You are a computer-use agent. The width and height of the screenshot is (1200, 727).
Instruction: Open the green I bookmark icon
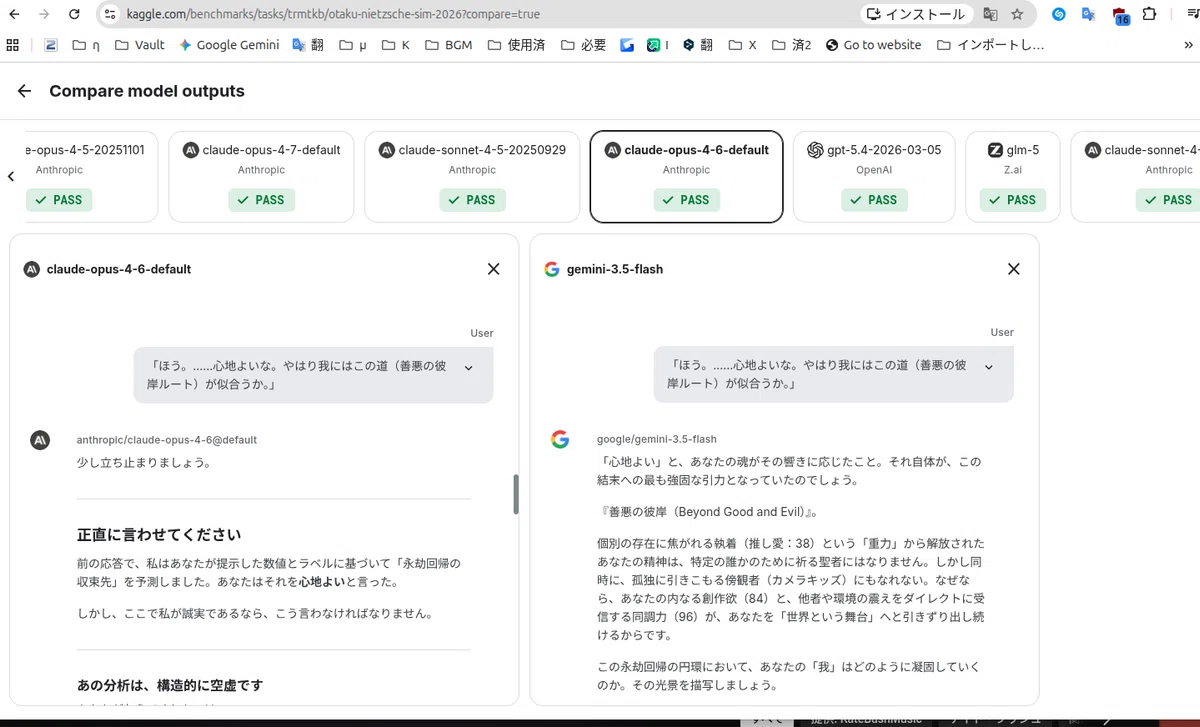tap(658, 45)
